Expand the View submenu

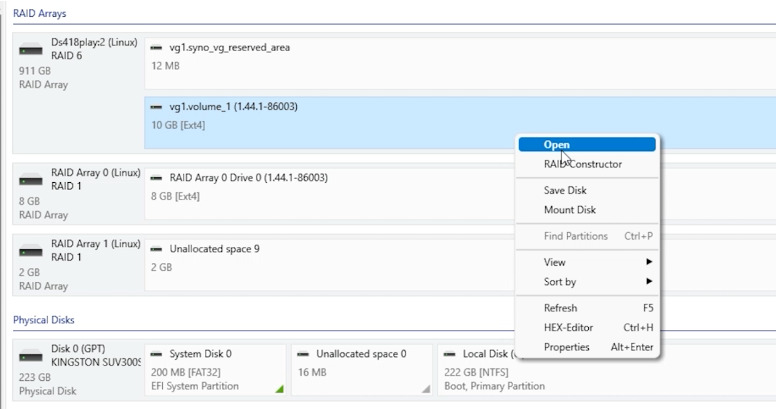(x=587, y=262)
